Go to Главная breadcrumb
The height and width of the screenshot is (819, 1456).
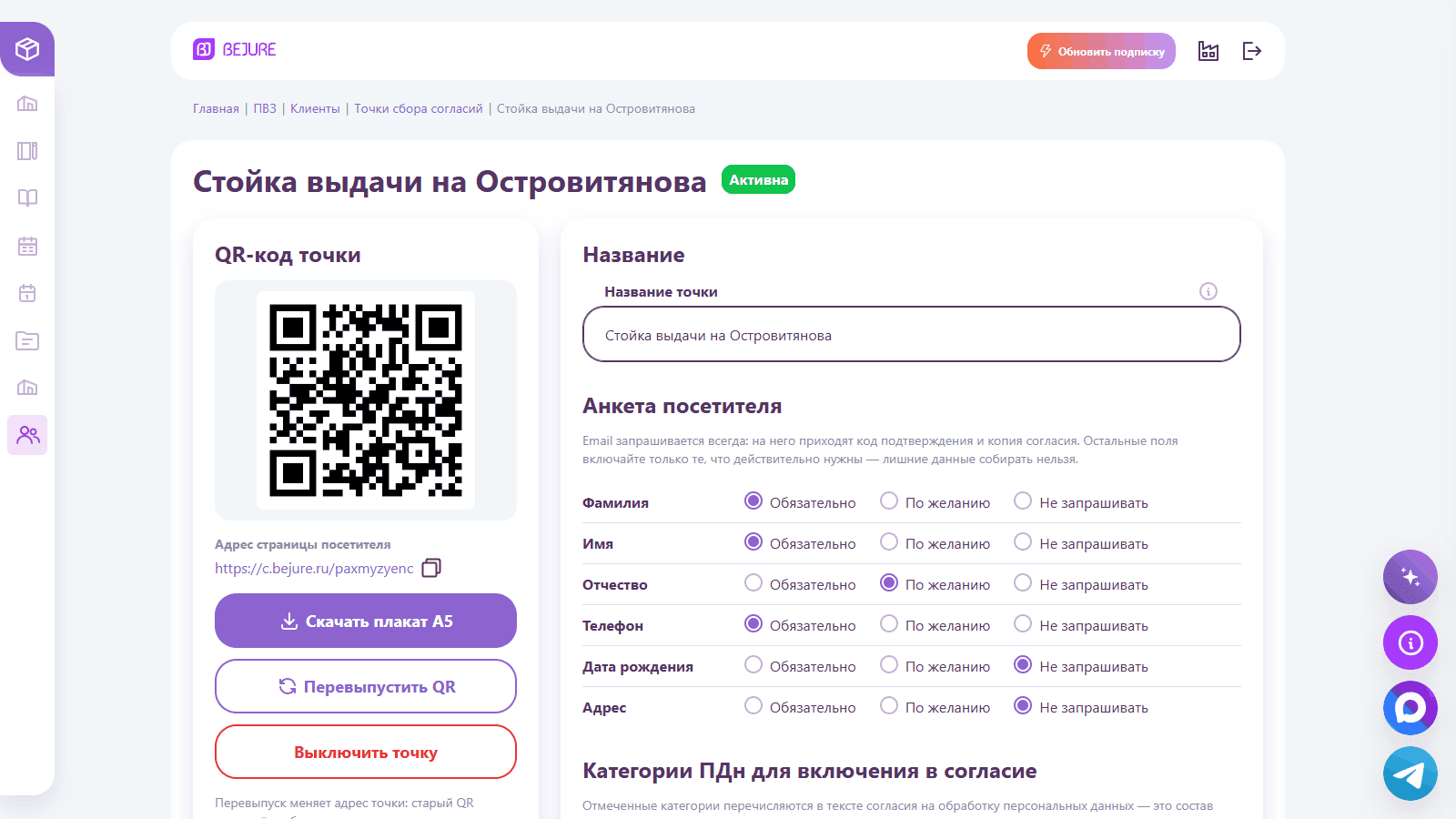(x=216, y=108)
